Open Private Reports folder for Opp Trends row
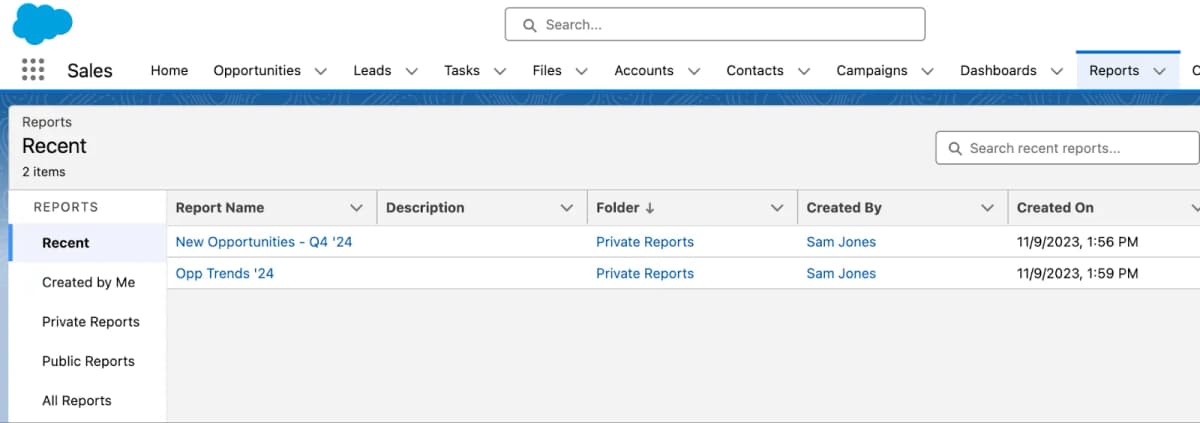The image size is (1200, 423). pos(645,273)
